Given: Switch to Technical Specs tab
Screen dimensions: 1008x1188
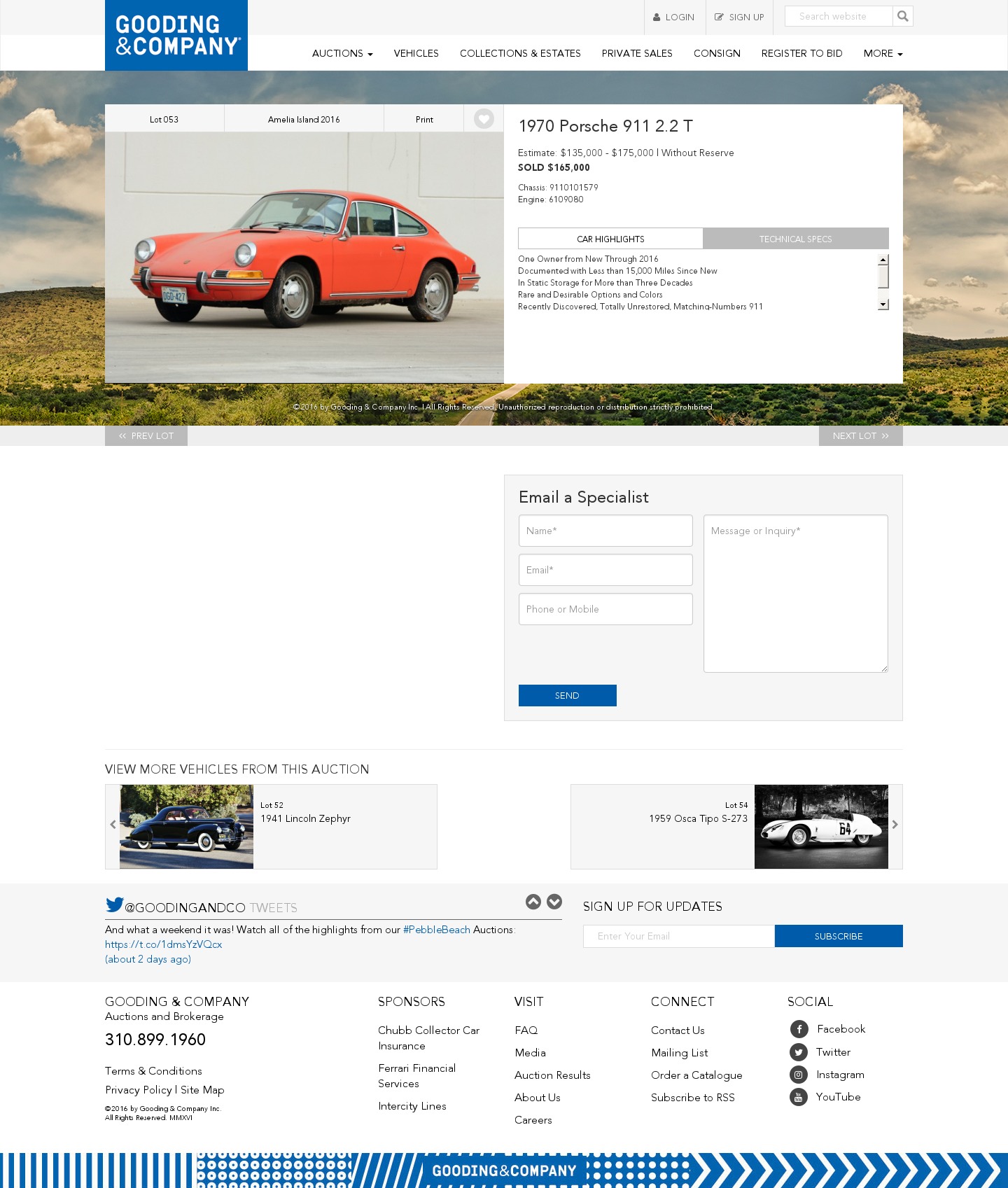Looking at the screenshot, I should 796,239.
